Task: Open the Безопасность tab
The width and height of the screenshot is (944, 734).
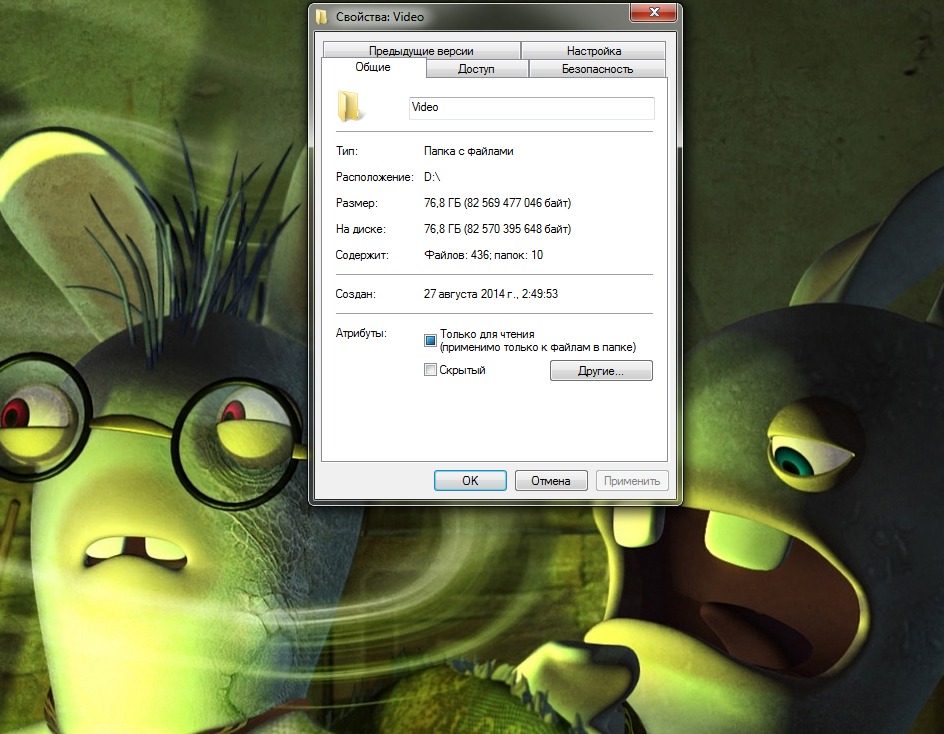Action: tap(597, 69)
